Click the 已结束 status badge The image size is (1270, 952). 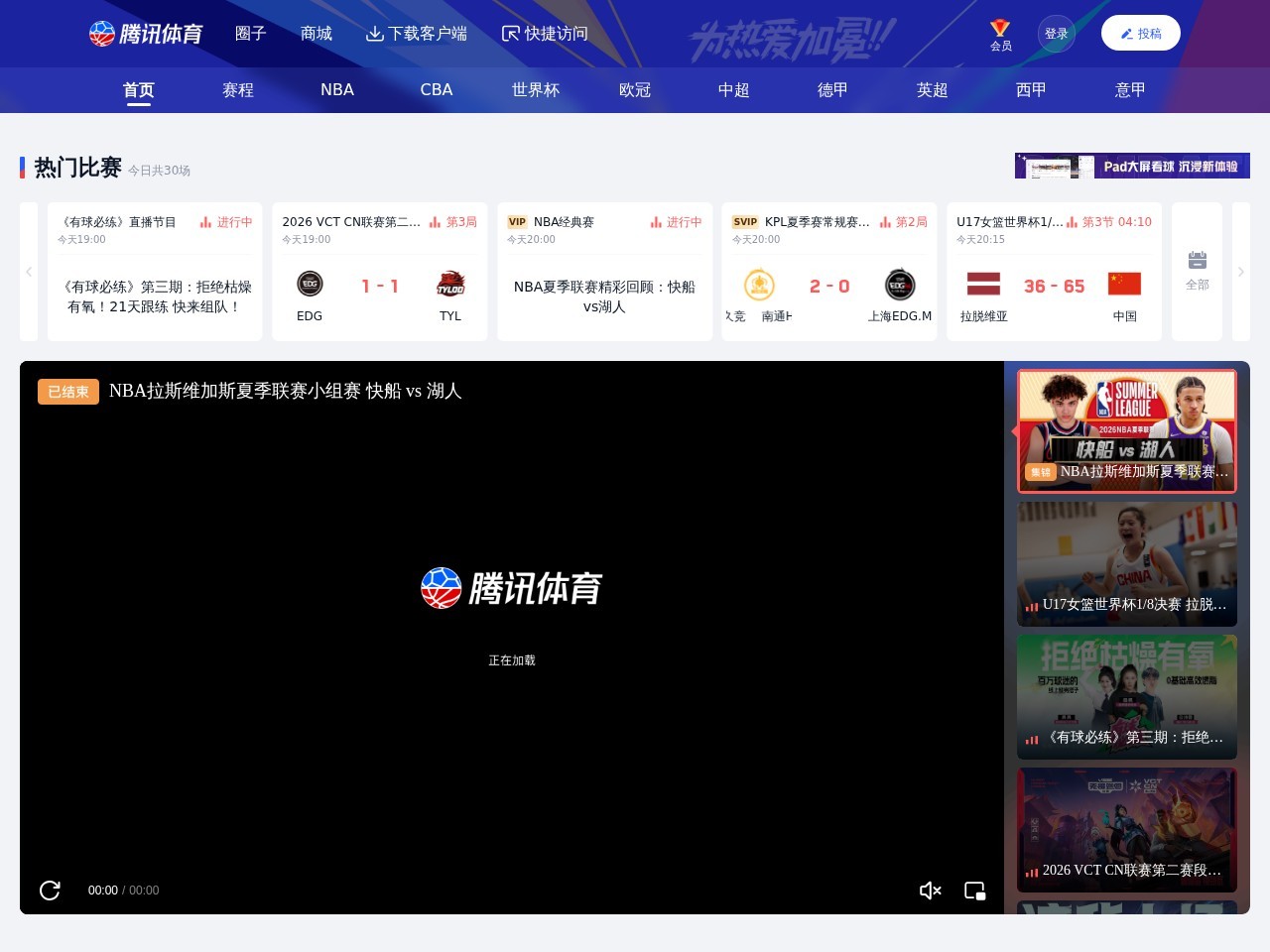point(68,392)
